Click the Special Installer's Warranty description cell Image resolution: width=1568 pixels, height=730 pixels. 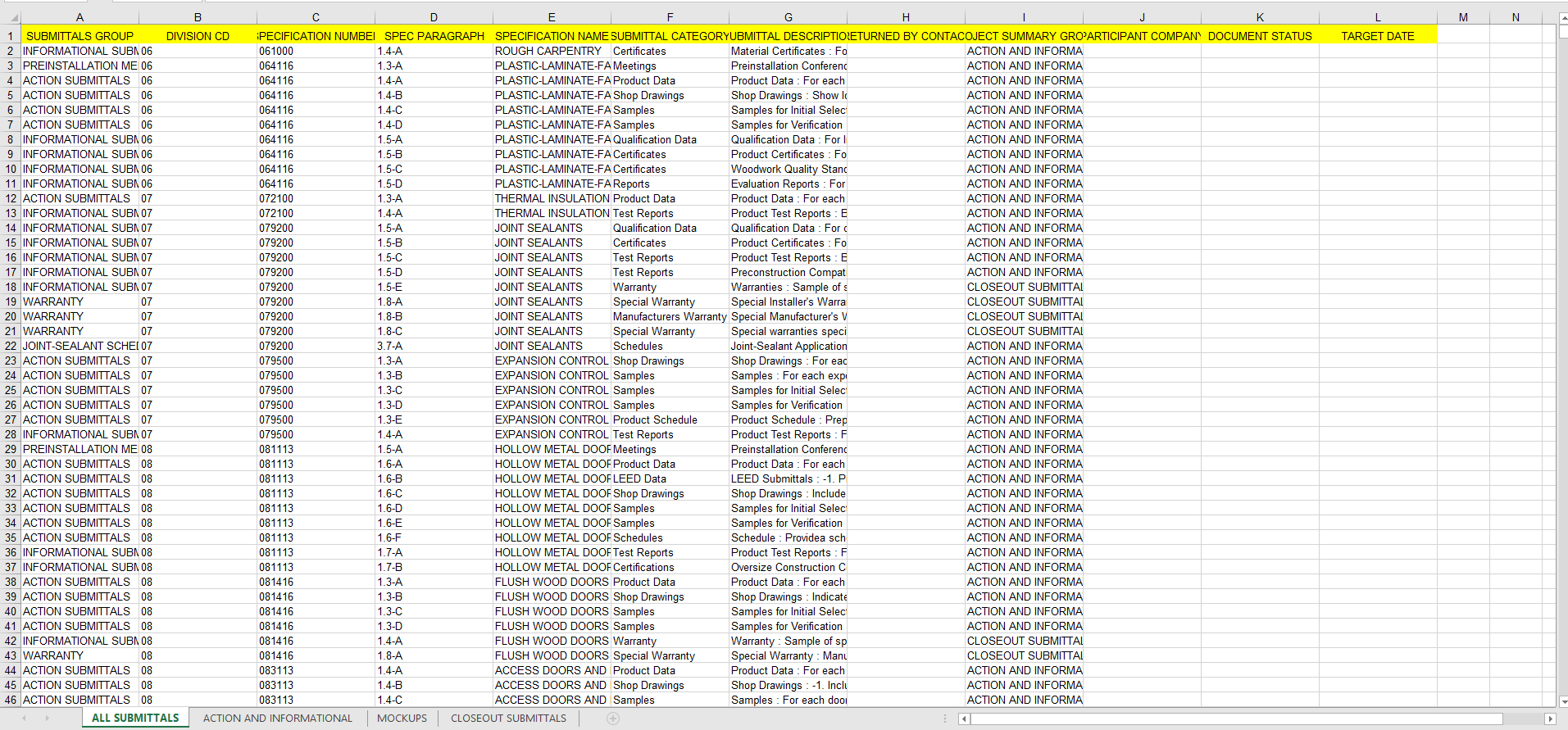788,302
